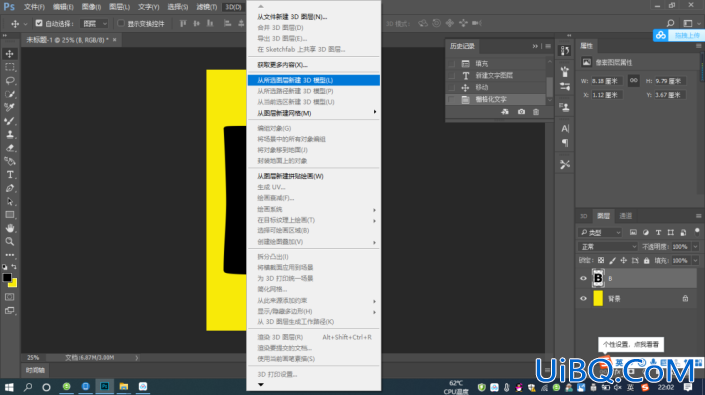Select the Path Selection tool

pos(9,201)
